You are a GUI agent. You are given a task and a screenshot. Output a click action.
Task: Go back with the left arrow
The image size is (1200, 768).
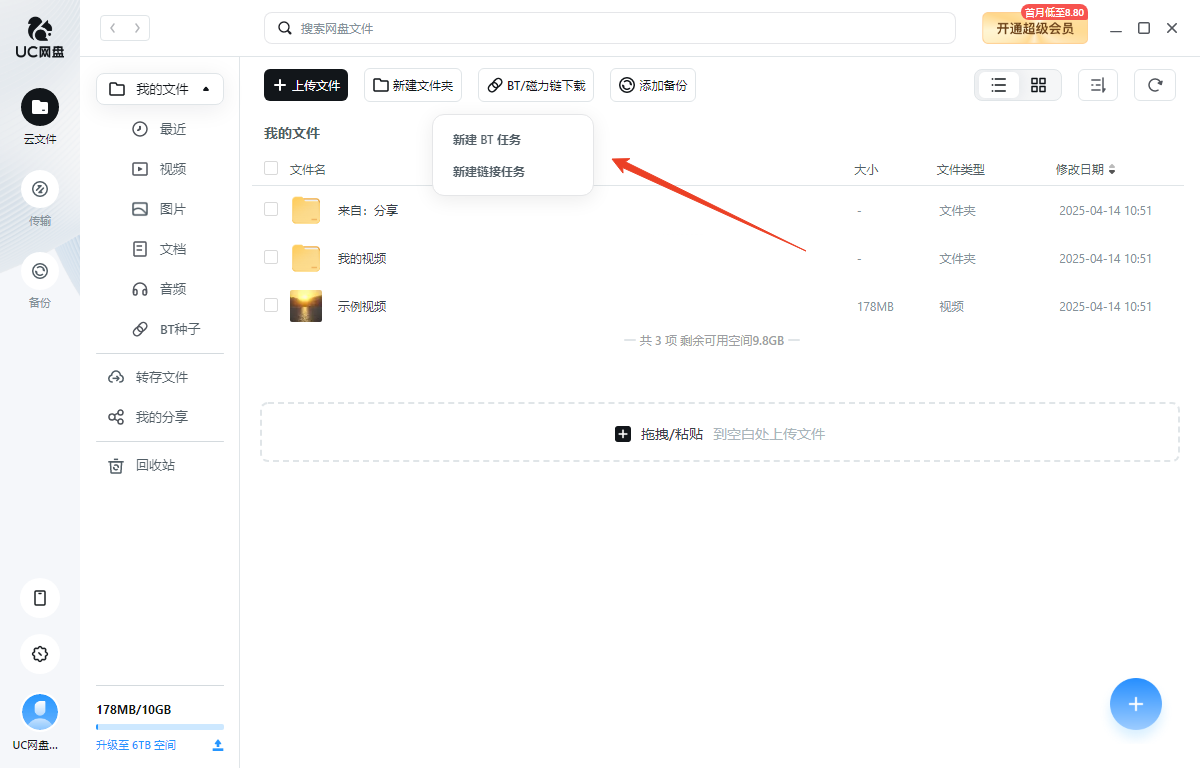click(113, 28)
